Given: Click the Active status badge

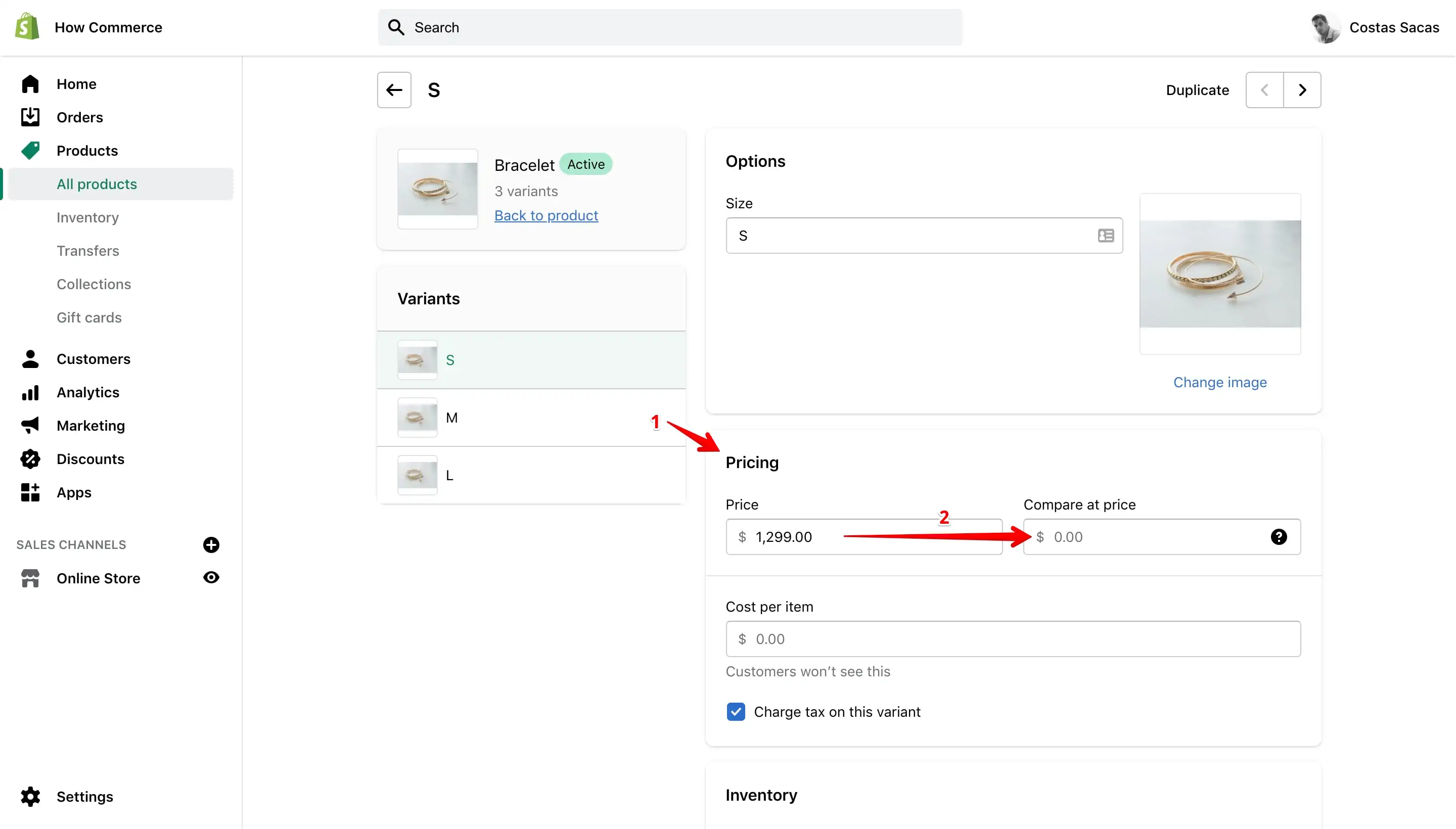Looking at the screenshot, I should tap(586, 164).
